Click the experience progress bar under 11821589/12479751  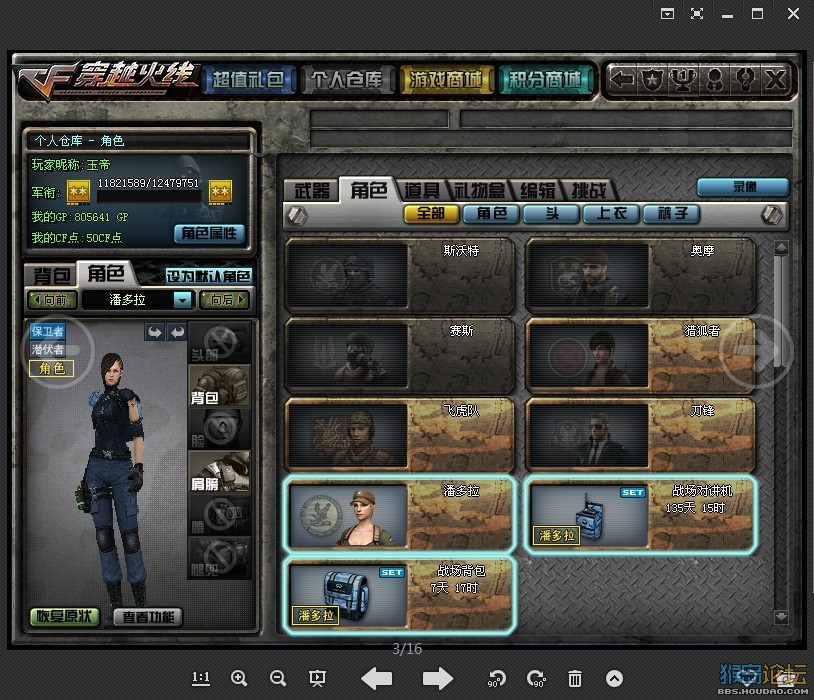pos(149,197)
